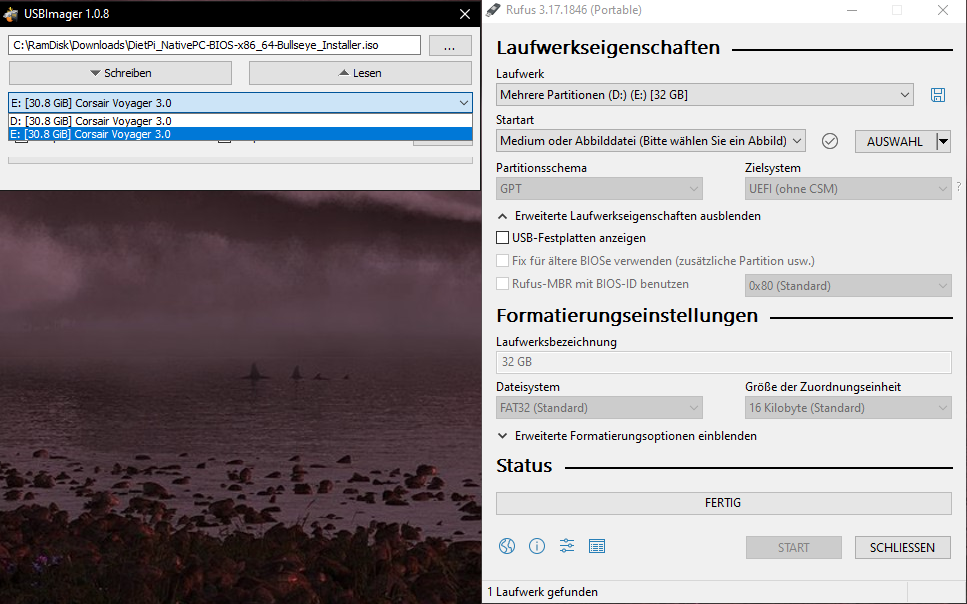The height and width of the screenshot is (604, 967).
Task: Collapse the USBImager drive selection combo box
Action: pyautogui.click(x=241, y=103)
